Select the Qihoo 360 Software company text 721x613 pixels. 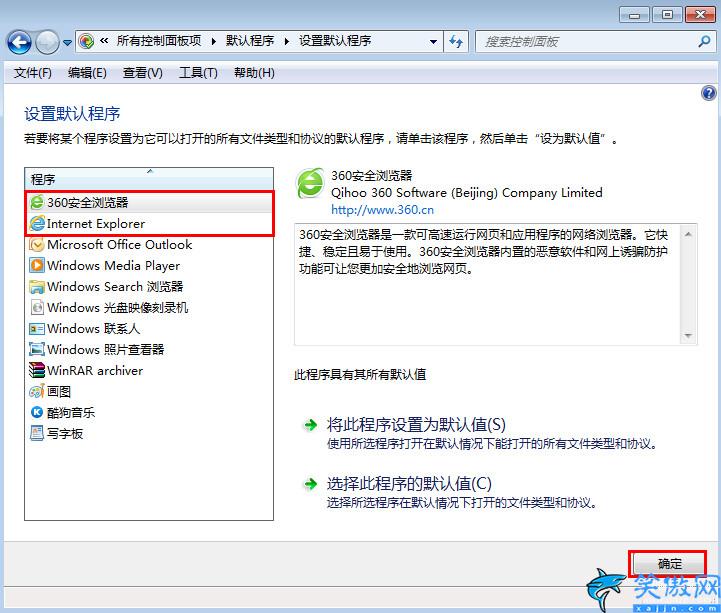(467, 193)
